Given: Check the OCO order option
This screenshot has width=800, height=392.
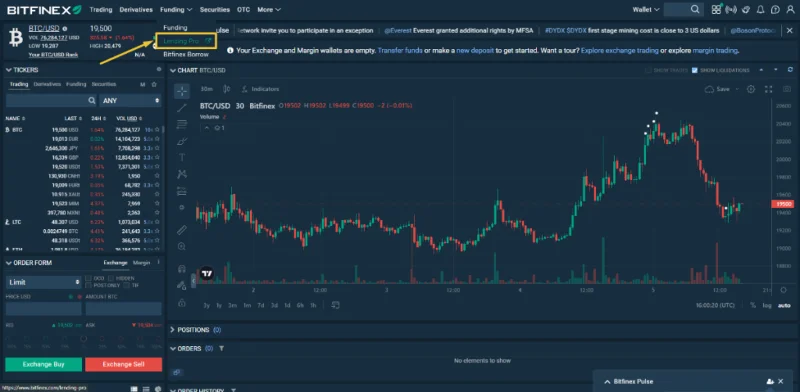Looking at the screenshot, I should (x=88, y=278).
